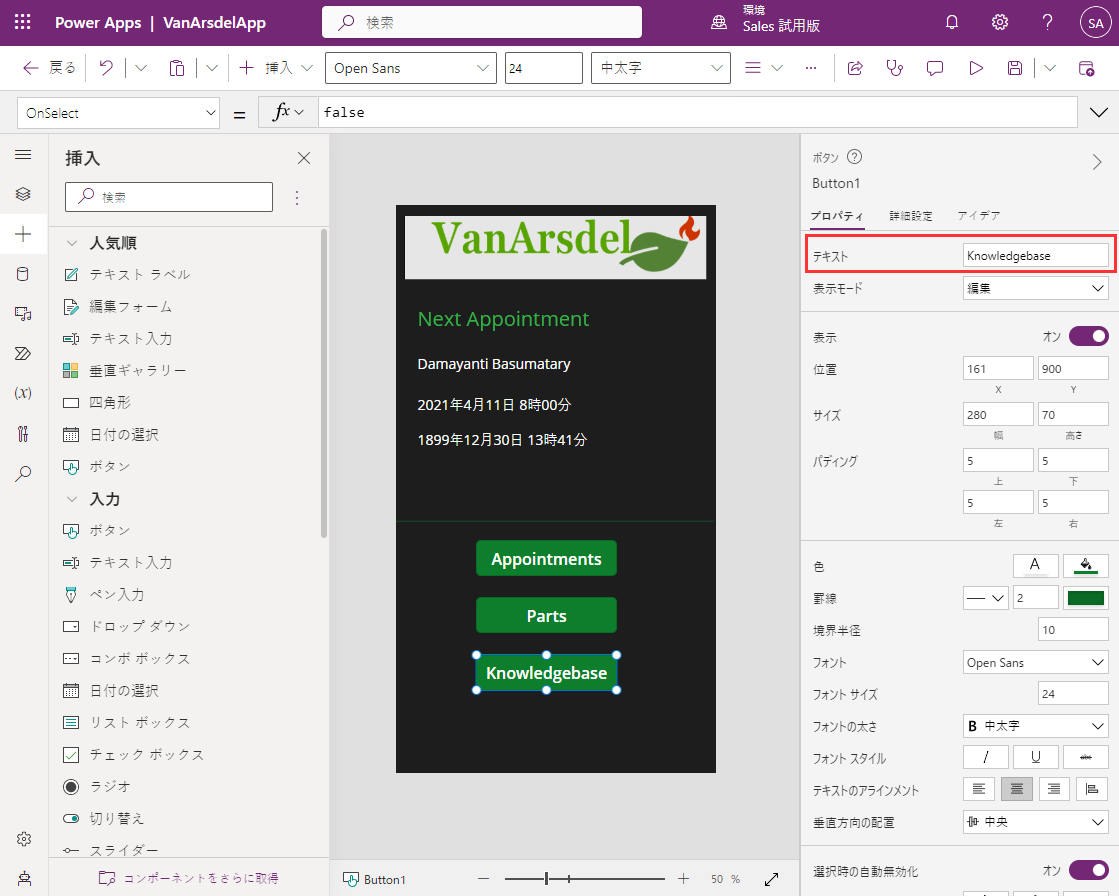1119x896 pixels.
Task: Open notifications bell icon
Action: click(x=952, y=22)
